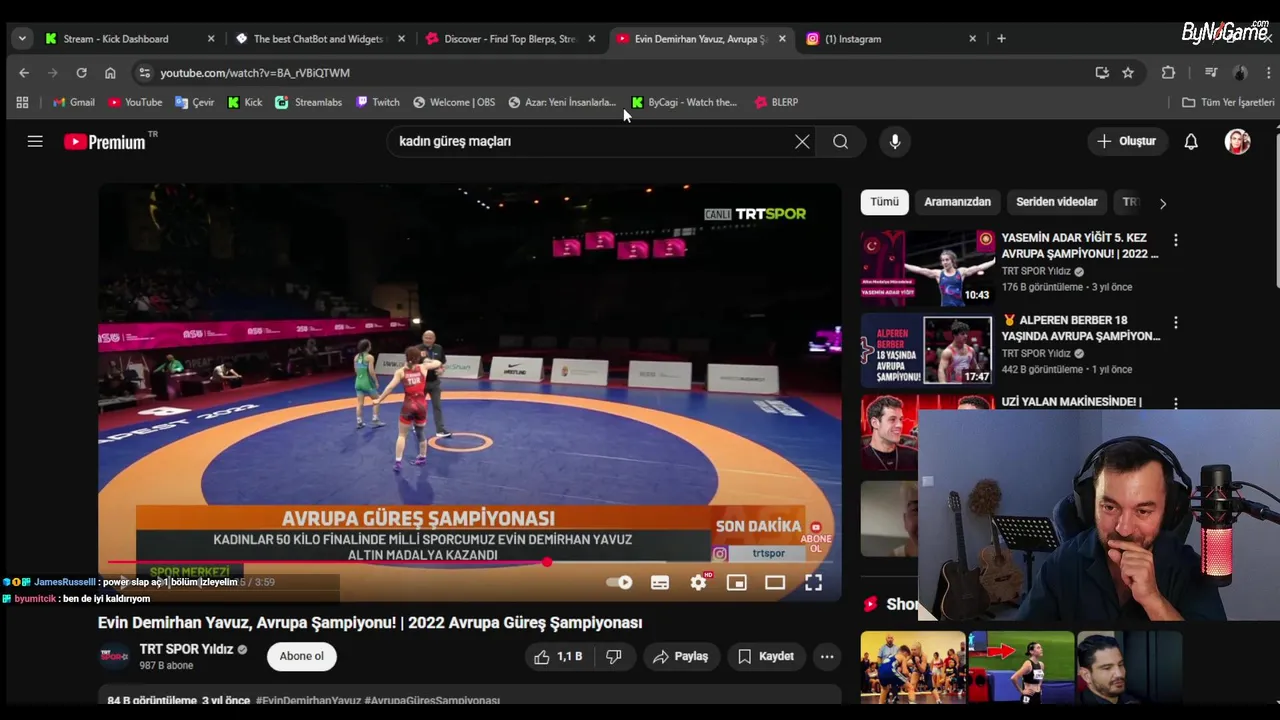Select the Aramanızdan filter chip
1280x720 pixels.
pos(957,202)
